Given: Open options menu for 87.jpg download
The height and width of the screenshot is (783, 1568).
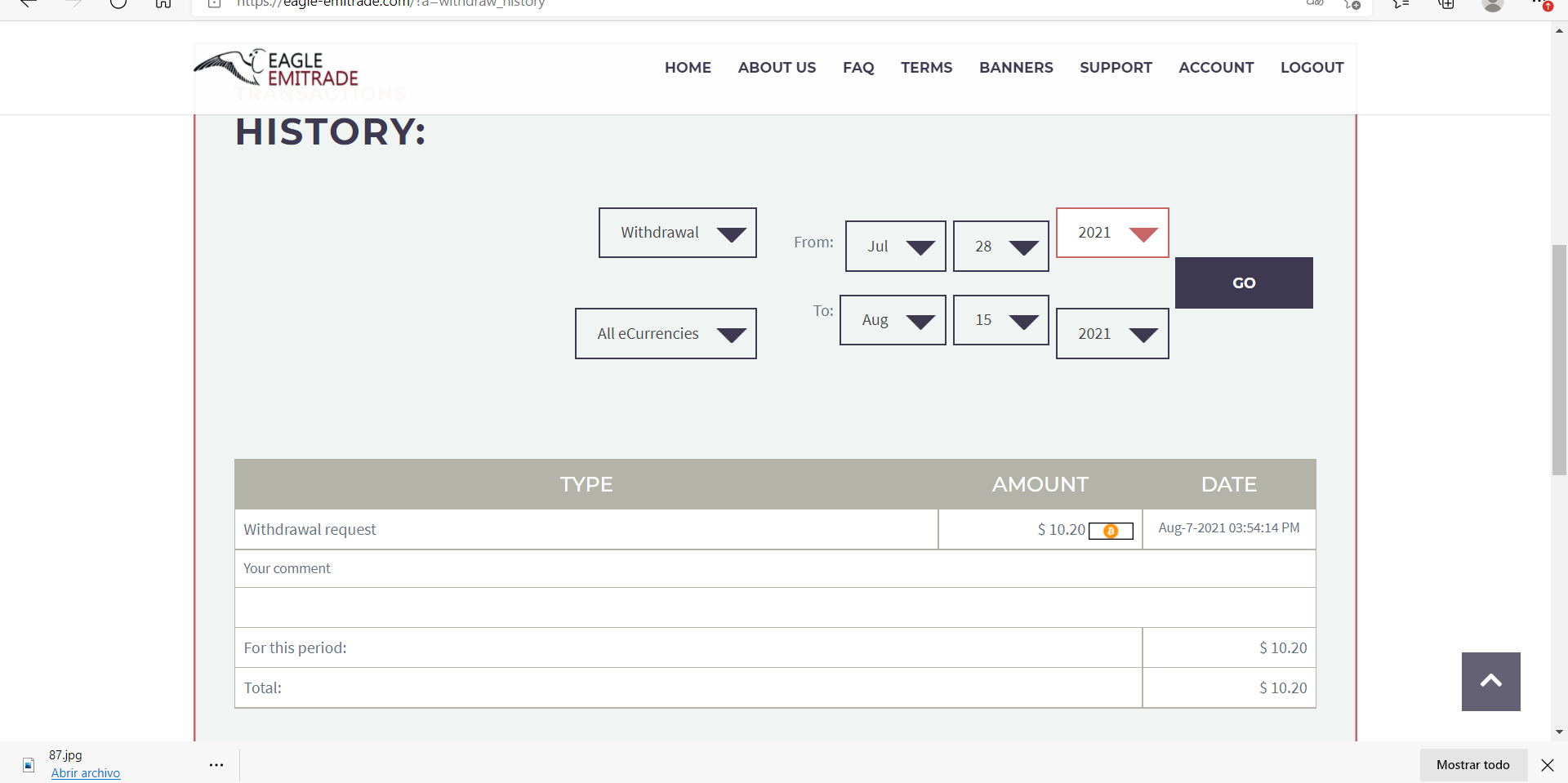Looking at the screenshot, I should point(216,765).
